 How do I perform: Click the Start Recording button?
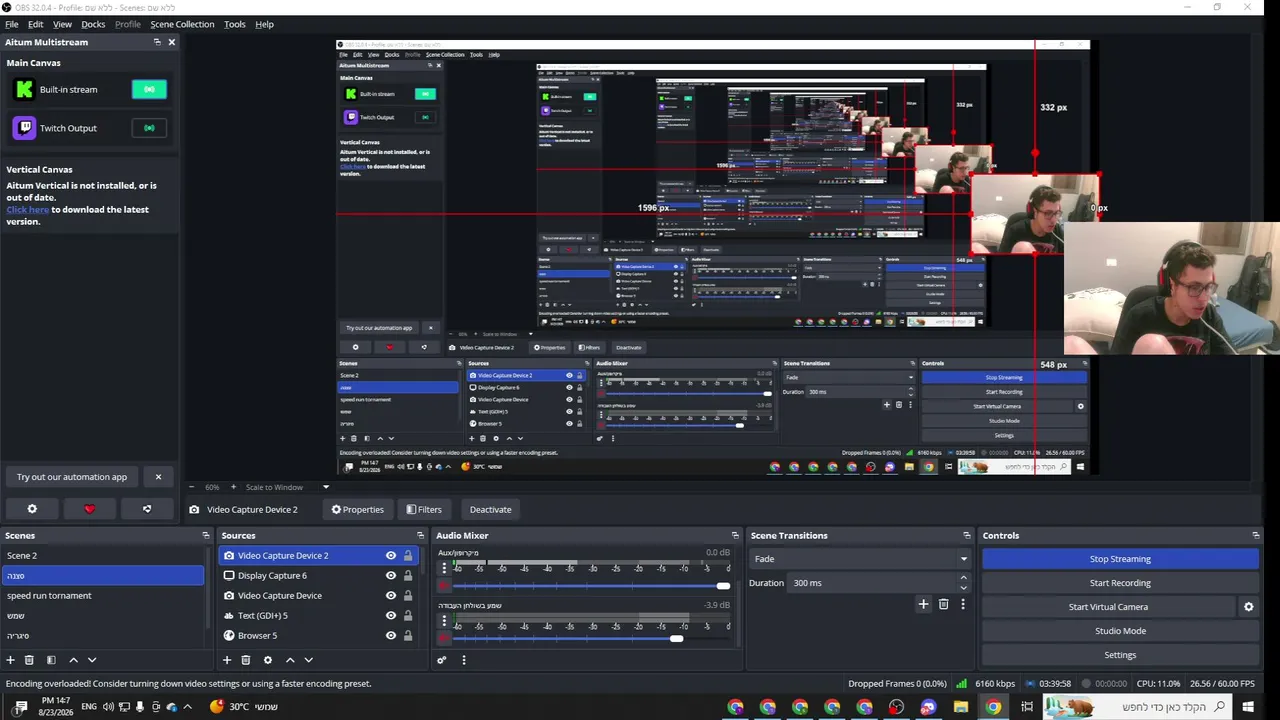1120,583
